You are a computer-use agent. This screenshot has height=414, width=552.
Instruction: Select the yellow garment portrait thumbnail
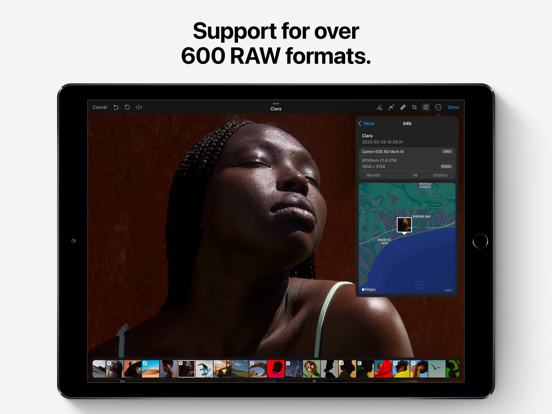click(x=401, y=369)
